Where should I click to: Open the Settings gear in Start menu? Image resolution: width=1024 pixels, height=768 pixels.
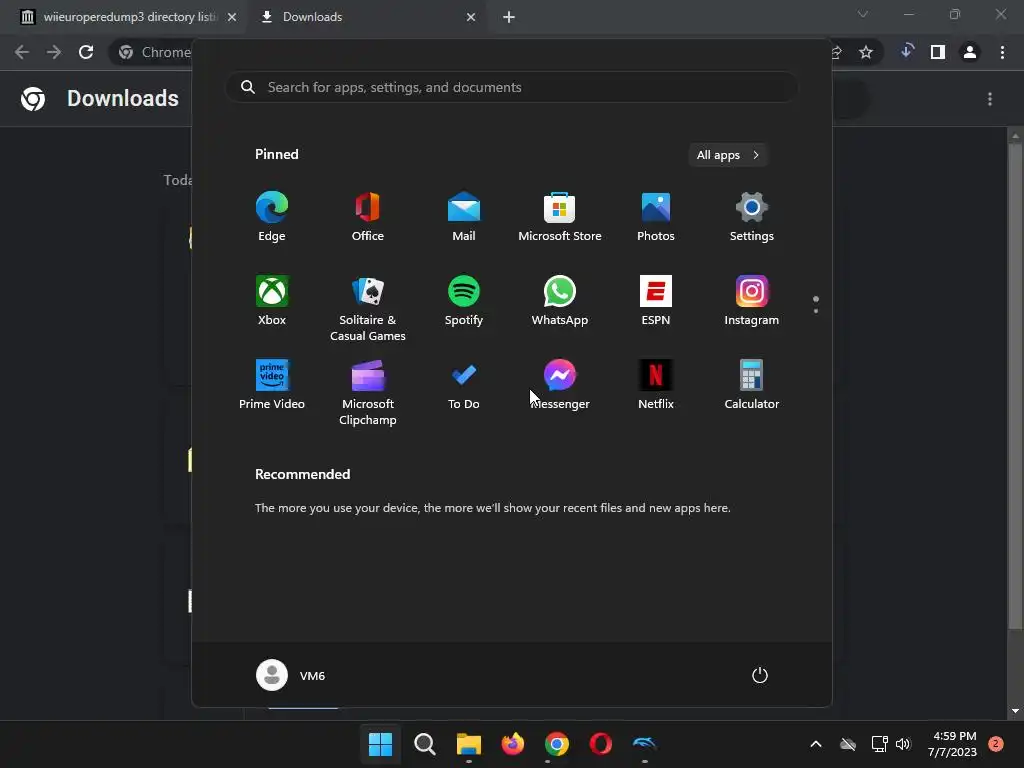tap(752, 216)
